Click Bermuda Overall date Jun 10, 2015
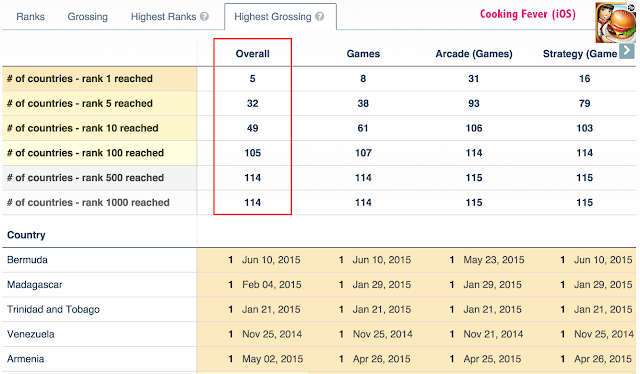The height and width of the screenshot is (374, 640). coord(271,260)
